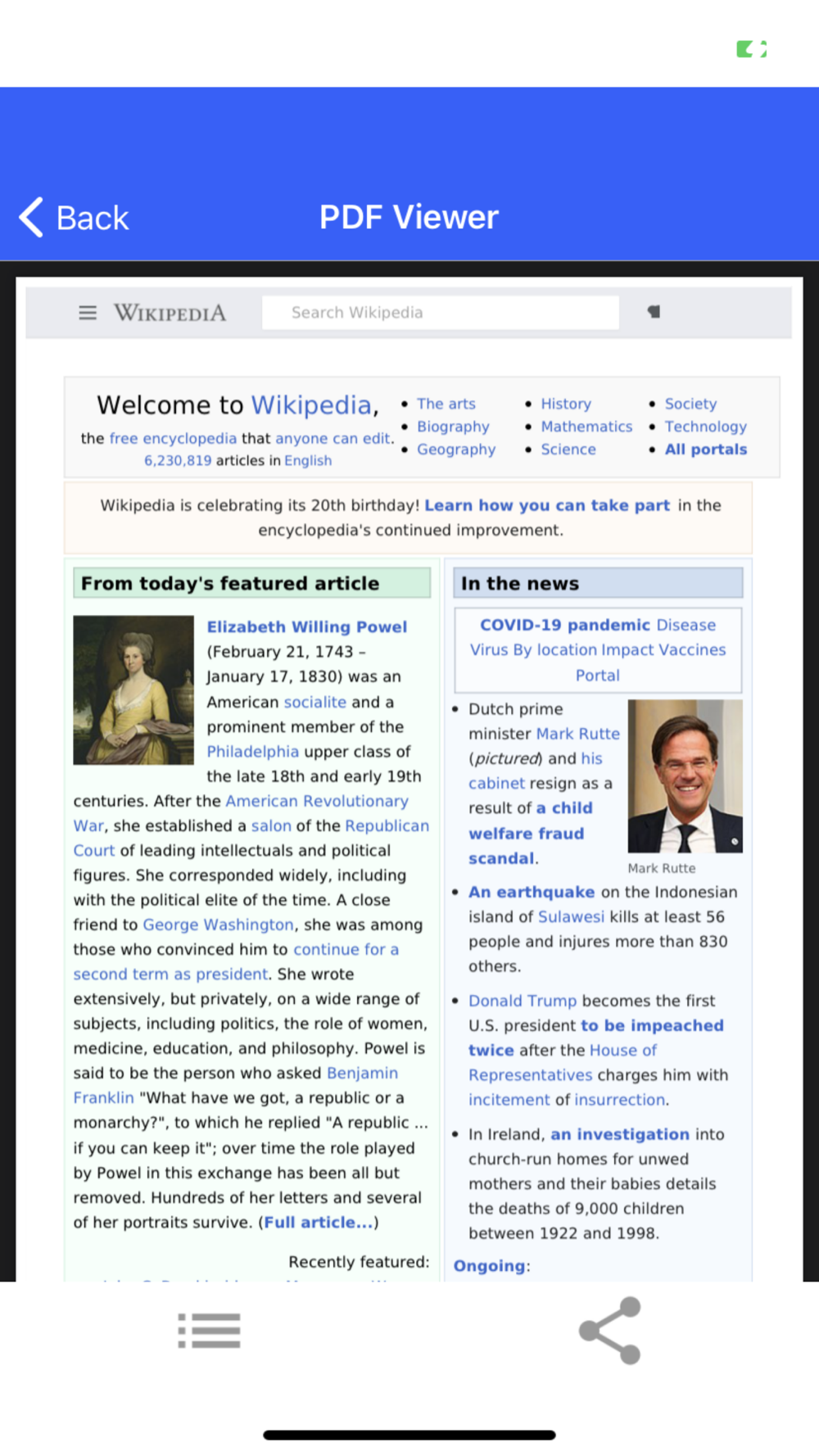819x1456 pixels.
Task: Open the list outline icon
Action: pos(210,1331)
